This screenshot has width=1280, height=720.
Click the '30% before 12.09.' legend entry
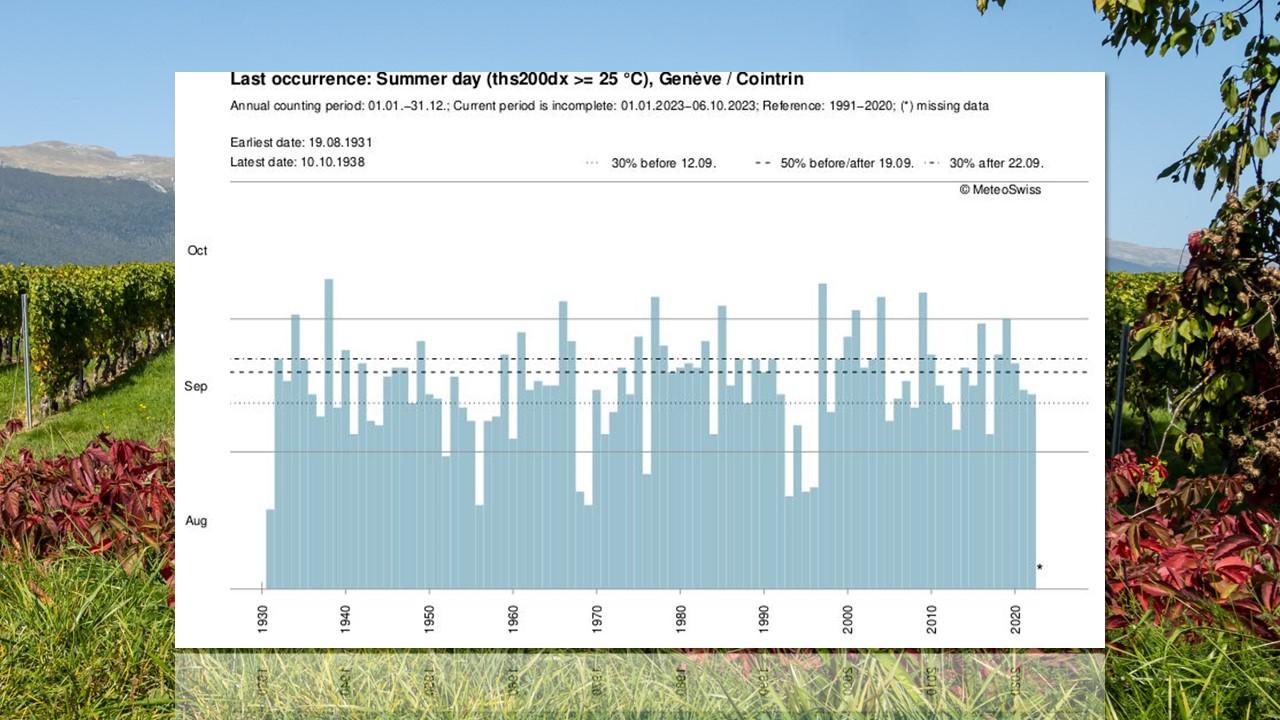[651, 163]
